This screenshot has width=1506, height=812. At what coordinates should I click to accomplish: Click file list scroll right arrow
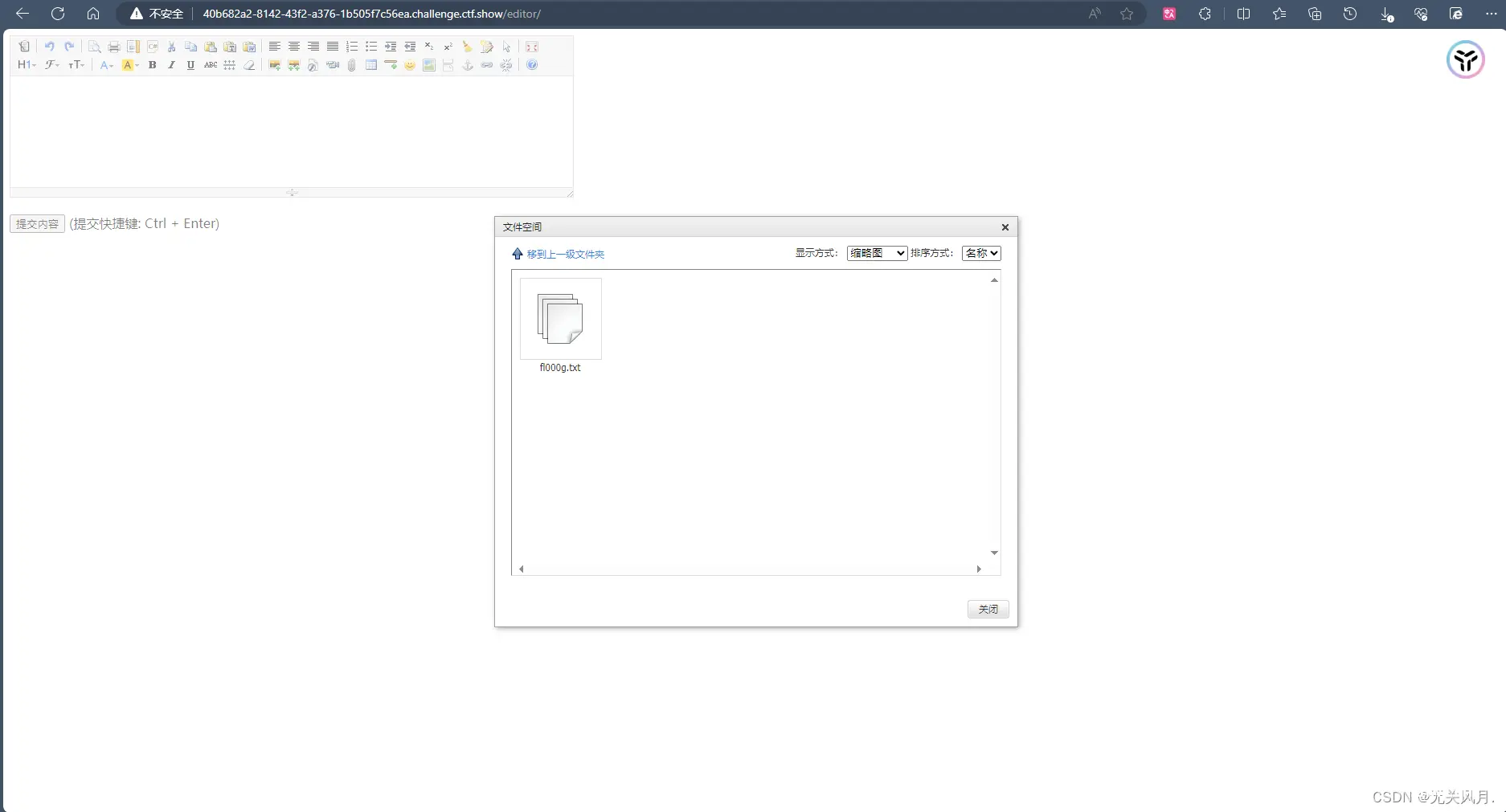(978, 569)
